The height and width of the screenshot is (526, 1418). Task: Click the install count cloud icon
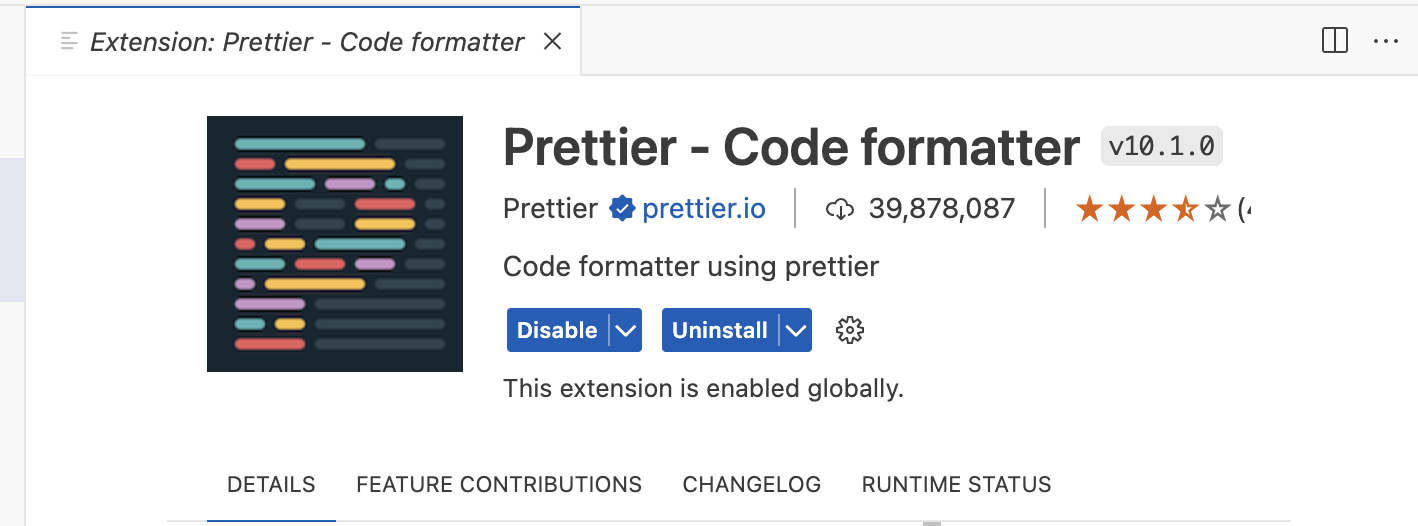[x=840, y=209]
